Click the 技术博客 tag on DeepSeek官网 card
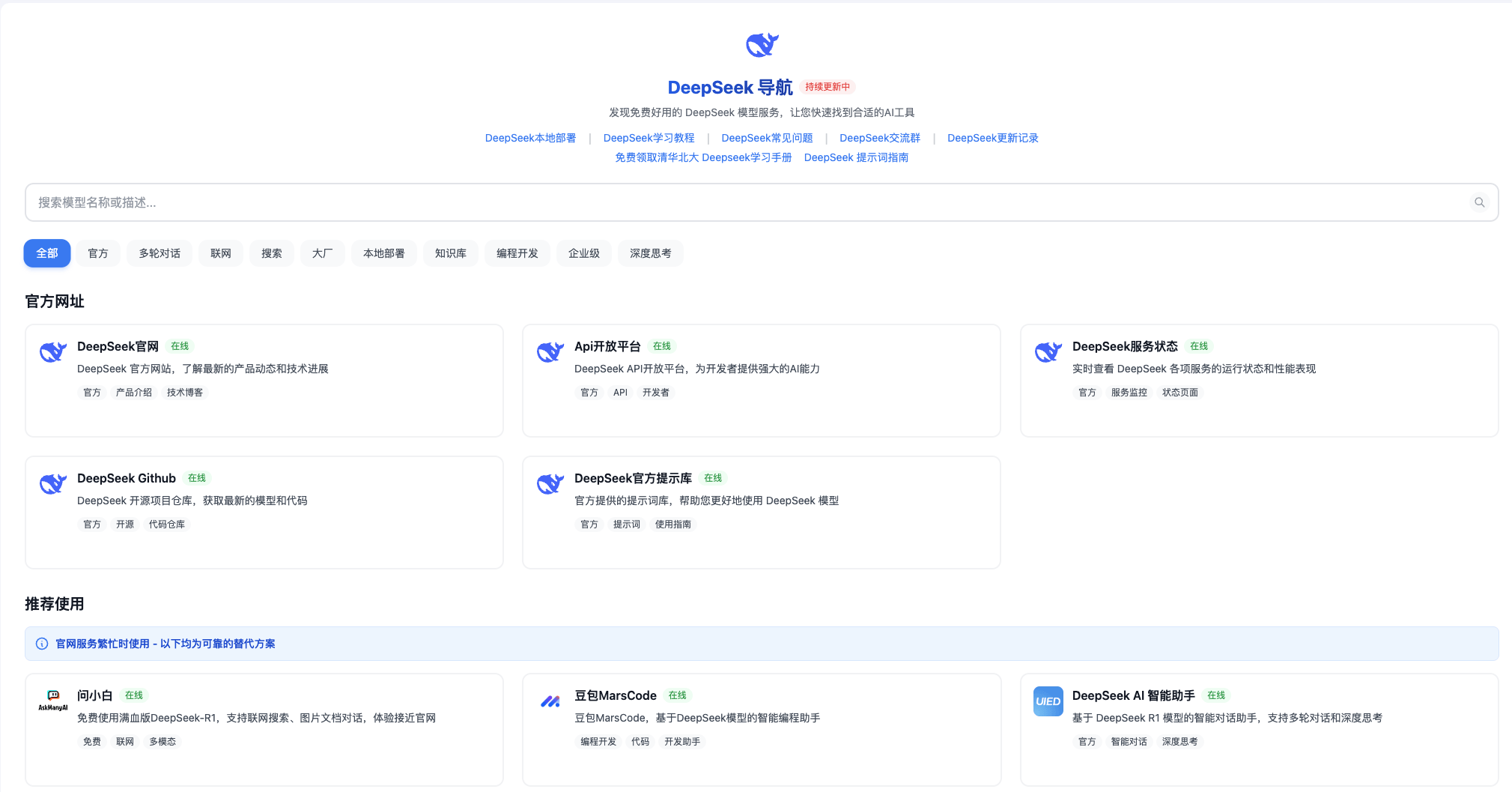Screen dimensions: 1512x792 [185, 393]
